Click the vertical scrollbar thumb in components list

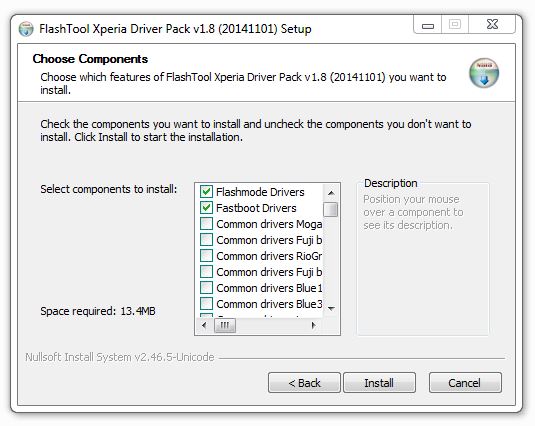coord(331,209)
